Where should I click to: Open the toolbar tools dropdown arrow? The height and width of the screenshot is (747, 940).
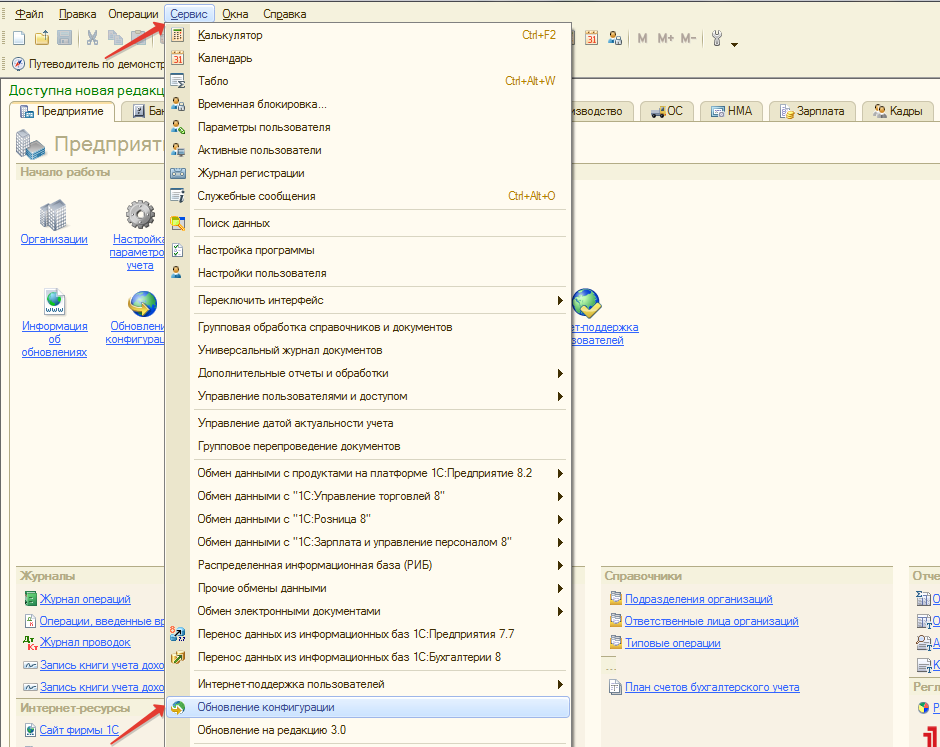(735, 44)
